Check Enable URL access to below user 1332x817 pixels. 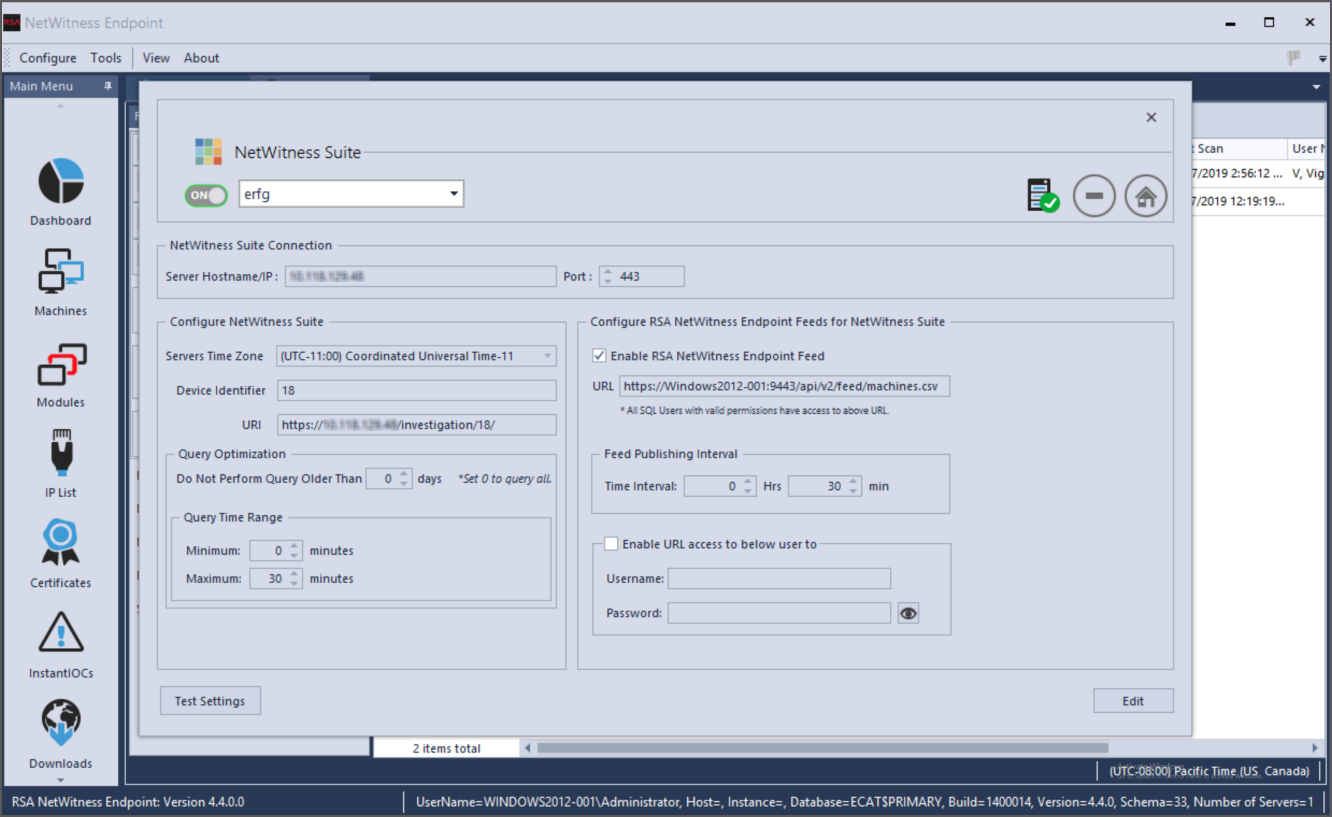point(611,544)
